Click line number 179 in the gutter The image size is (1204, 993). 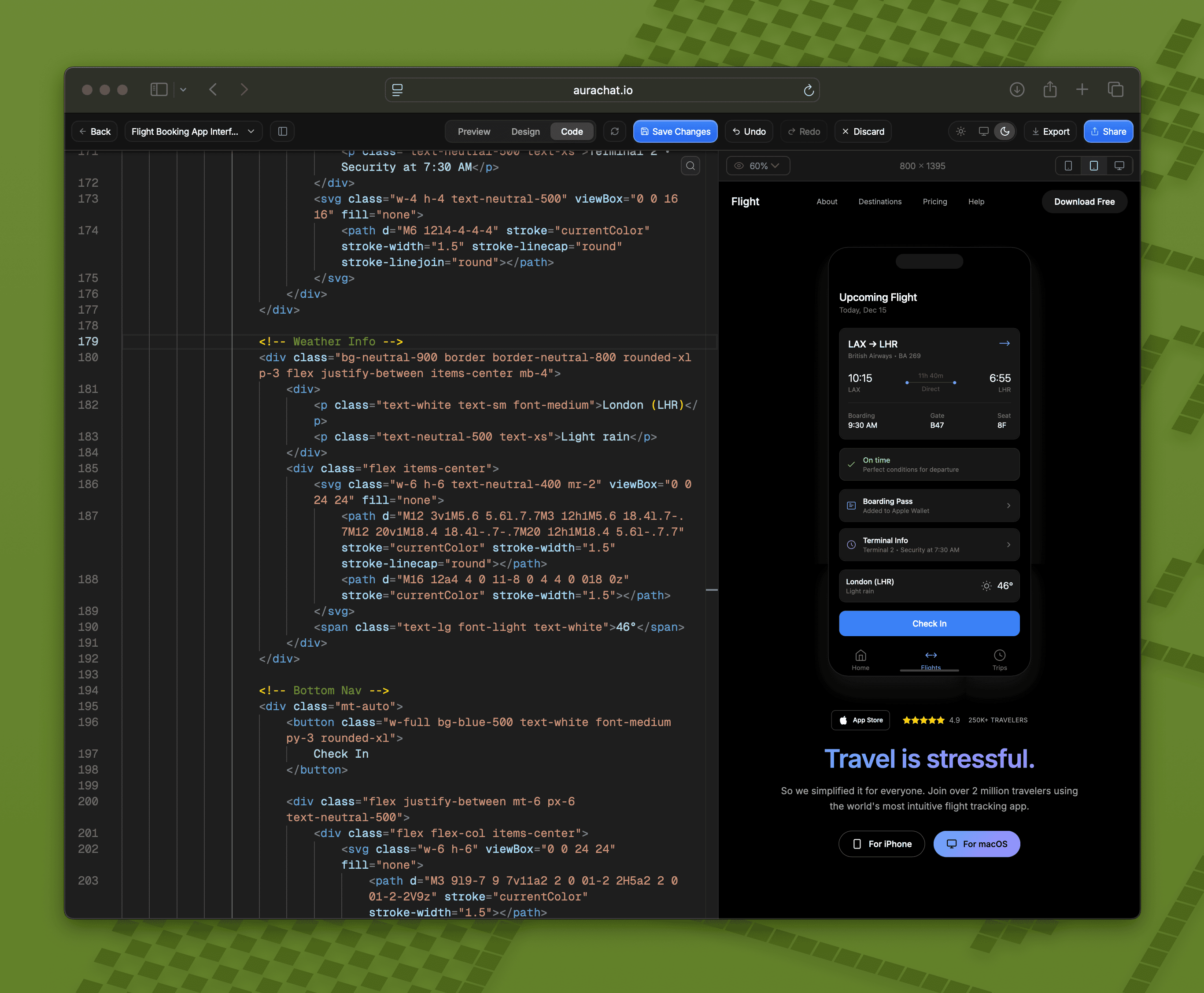pyautogui.click(x=88, y=341)
